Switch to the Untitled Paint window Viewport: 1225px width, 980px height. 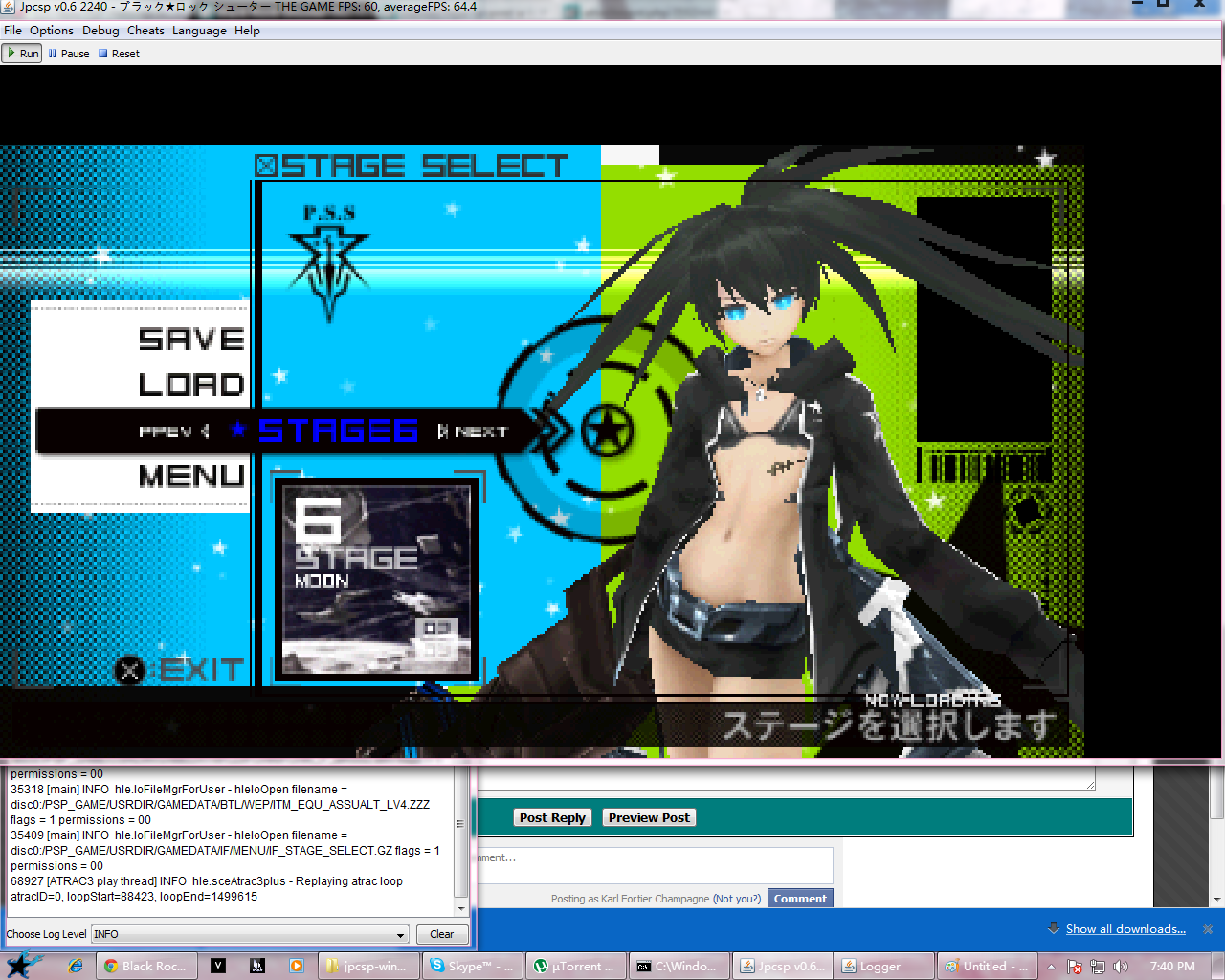coord(986,966)
